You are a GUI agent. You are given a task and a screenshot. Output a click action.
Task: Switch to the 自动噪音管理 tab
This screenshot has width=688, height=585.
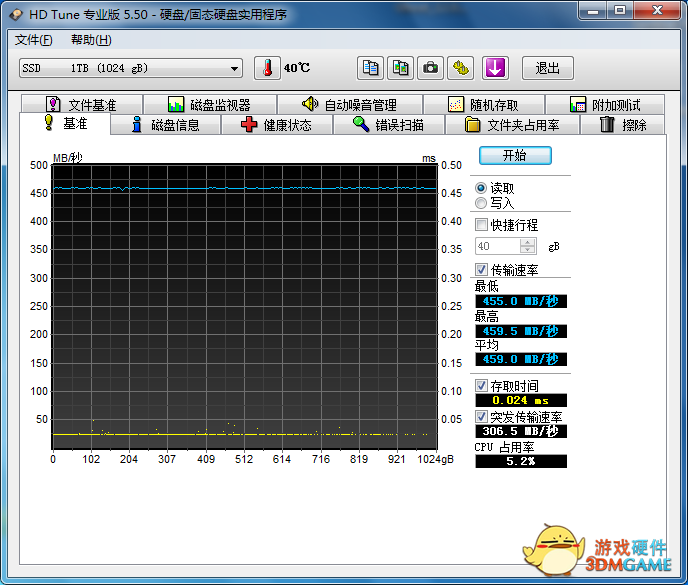(350, 104)
